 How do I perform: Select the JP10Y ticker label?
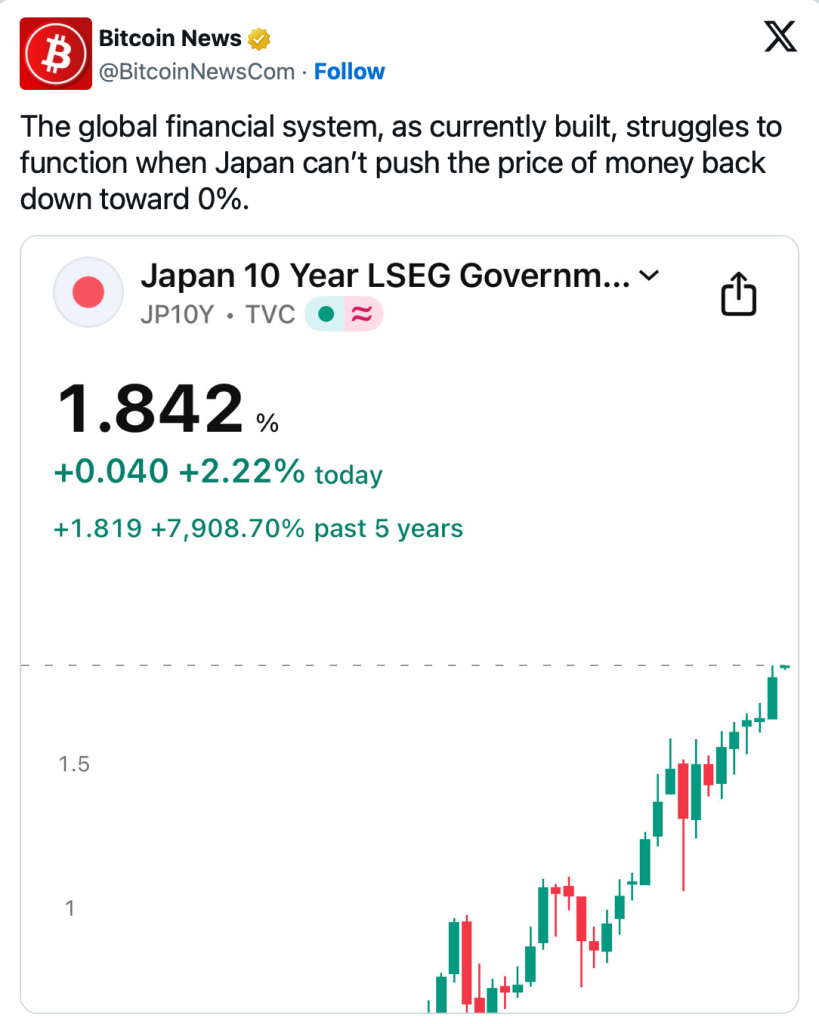point(177,315)
